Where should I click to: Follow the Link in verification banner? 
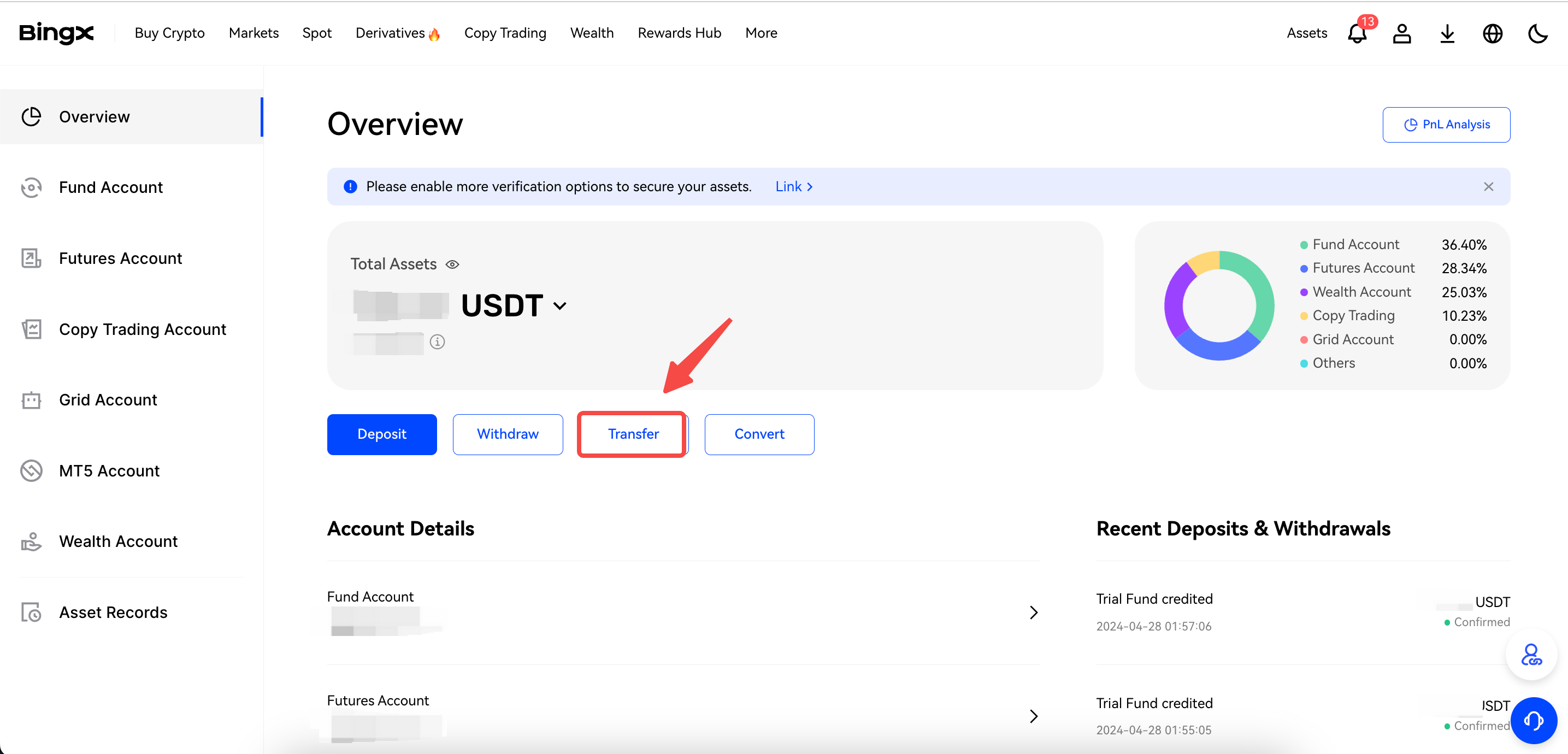[794, 187]
